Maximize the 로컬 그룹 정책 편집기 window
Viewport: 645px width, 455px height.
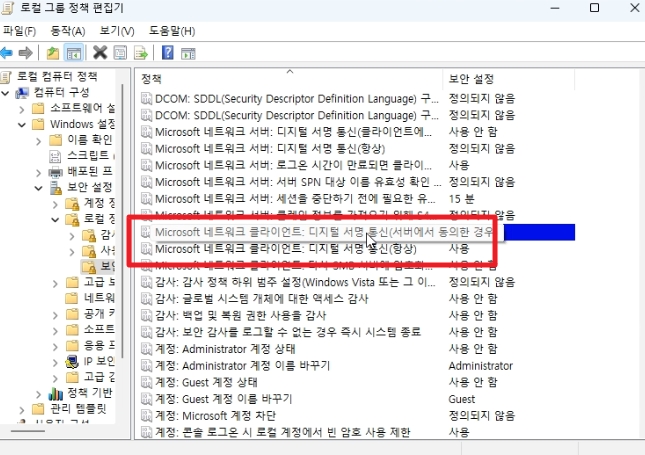pyautogui.click(x=594, y=8)
